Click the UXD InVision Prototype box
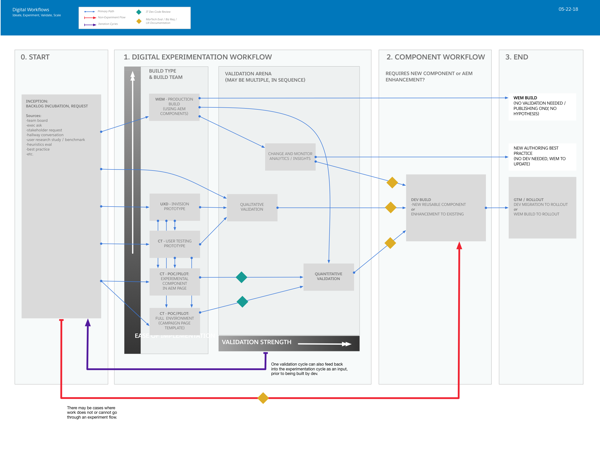 (x=174, y=207)
